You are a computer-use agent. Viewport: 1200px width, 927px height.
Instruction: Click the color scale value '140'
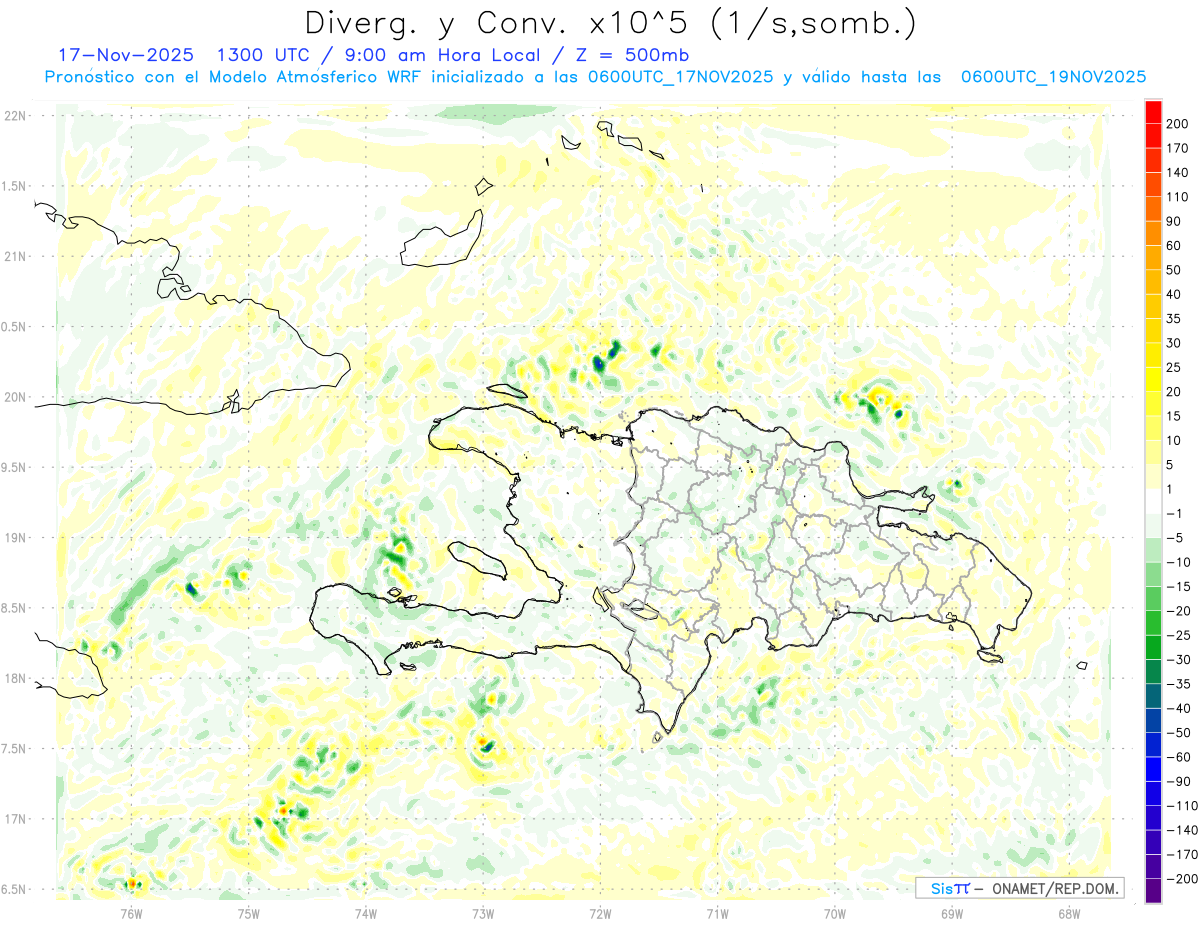coord(1178,172)
